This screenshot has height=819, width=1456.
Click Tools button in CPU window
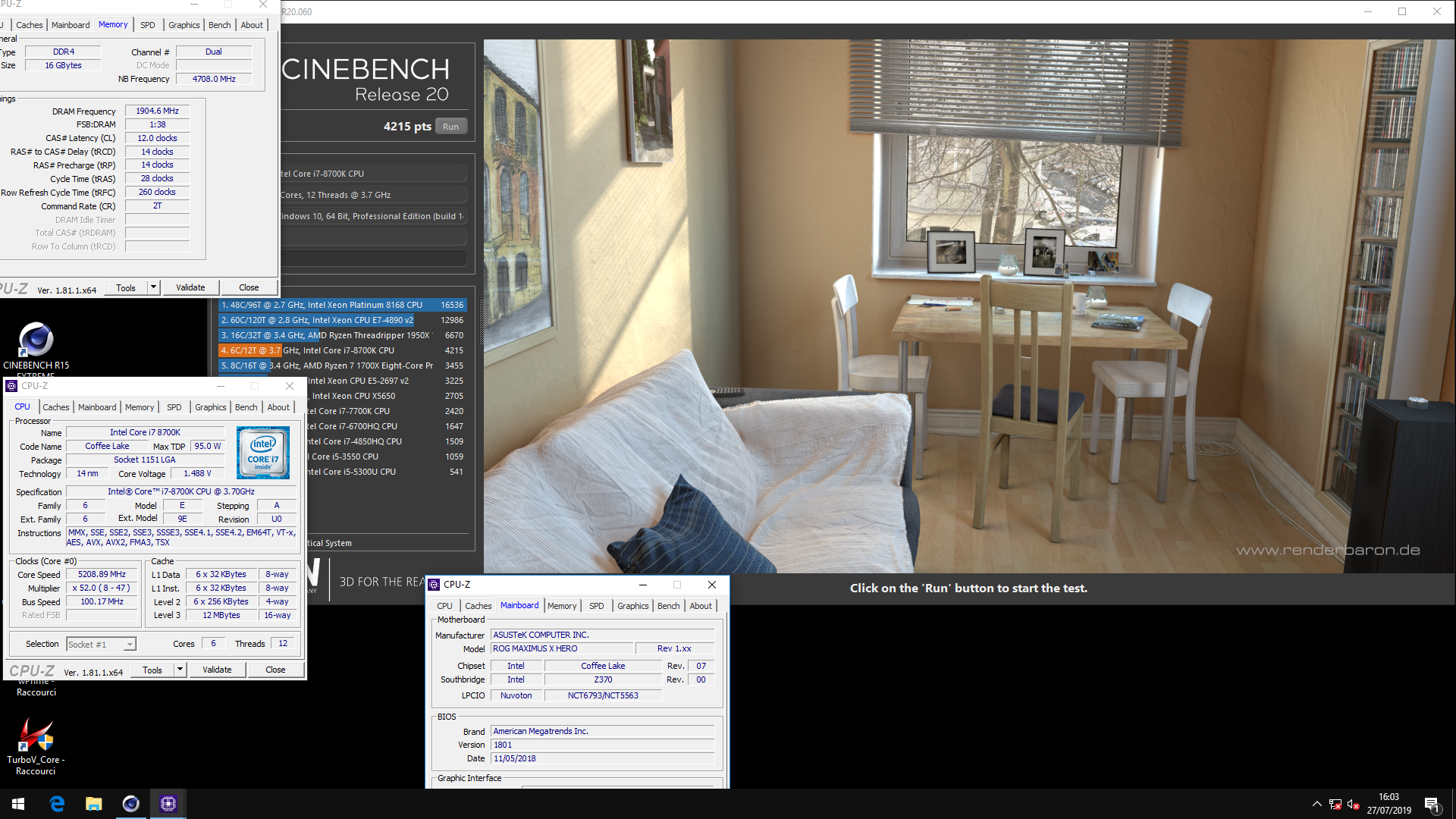152,670
